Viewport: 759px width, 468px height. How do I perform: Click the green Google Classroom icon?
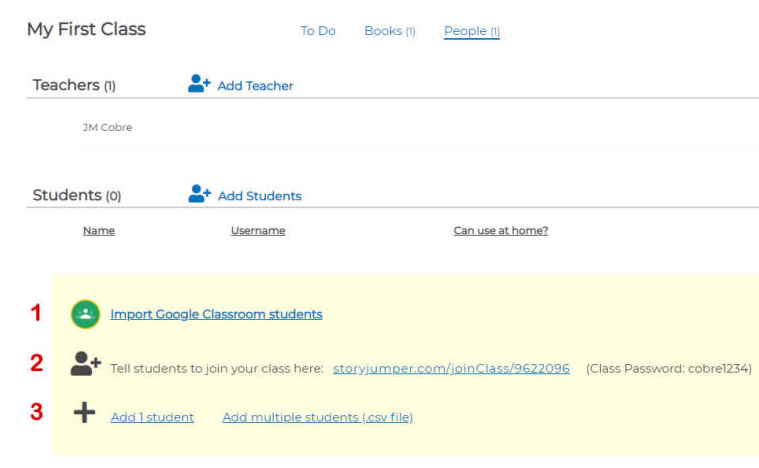click(85, 314)
